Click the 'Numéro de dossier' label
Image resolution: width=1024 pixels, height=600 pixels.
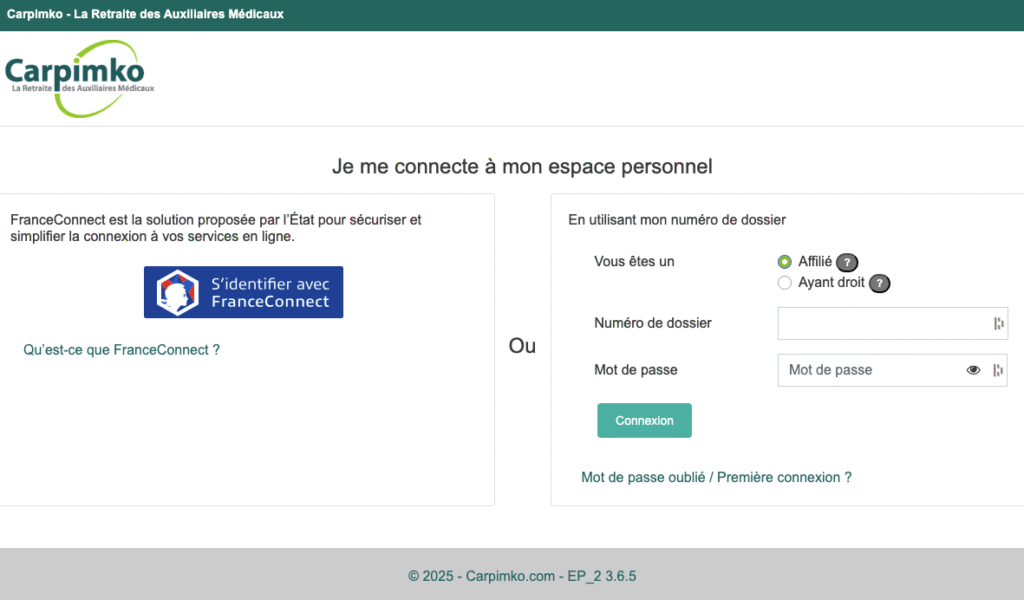652,323
